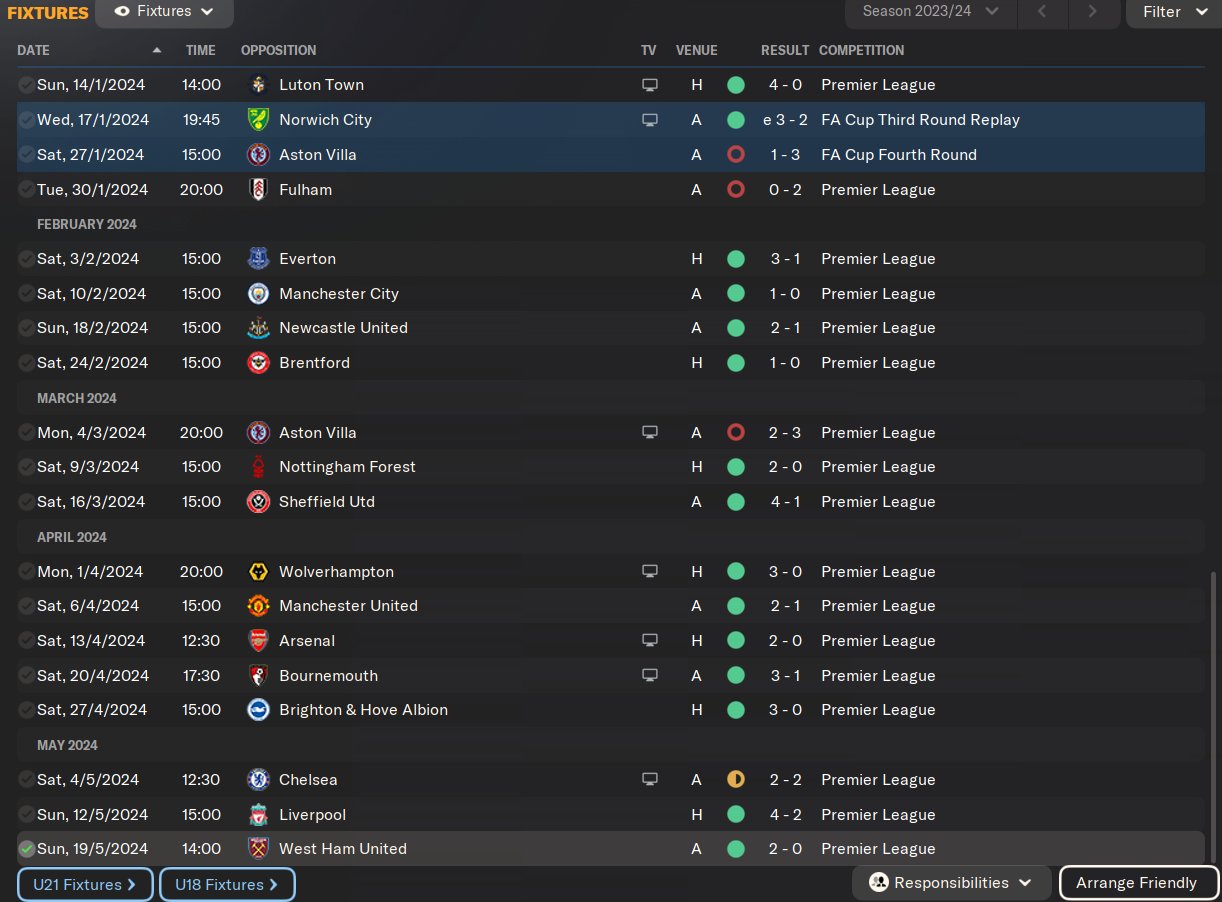Toggle the checkmark beside Everton fixture

point(26,259)
